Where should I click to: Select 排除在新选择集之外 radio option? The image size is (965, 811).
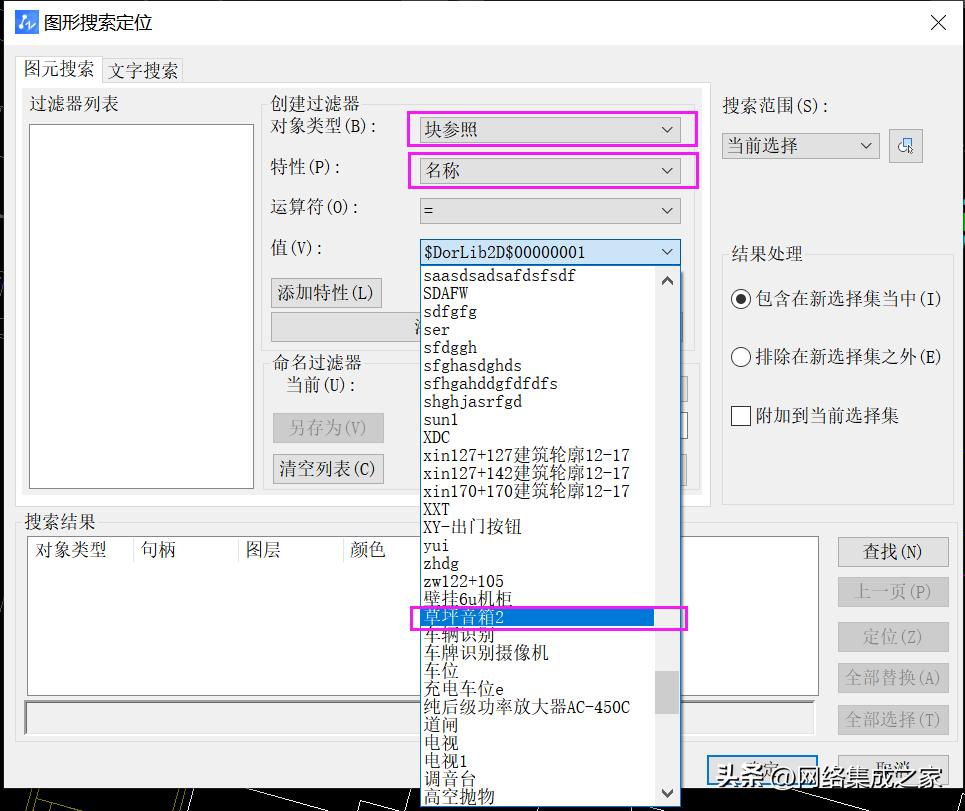pos(836,357)
